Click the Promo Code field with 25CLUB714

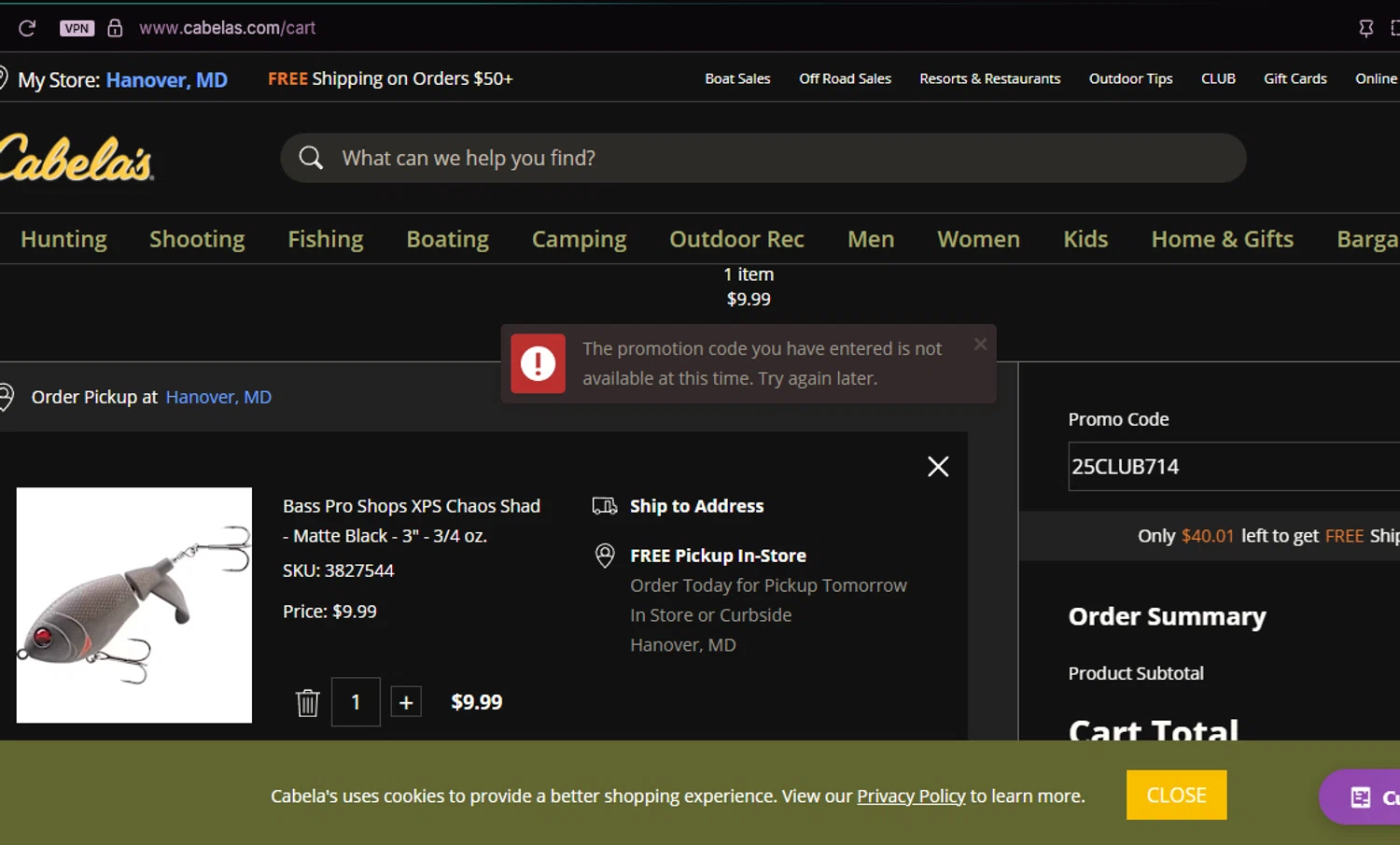coord(1234,467)
